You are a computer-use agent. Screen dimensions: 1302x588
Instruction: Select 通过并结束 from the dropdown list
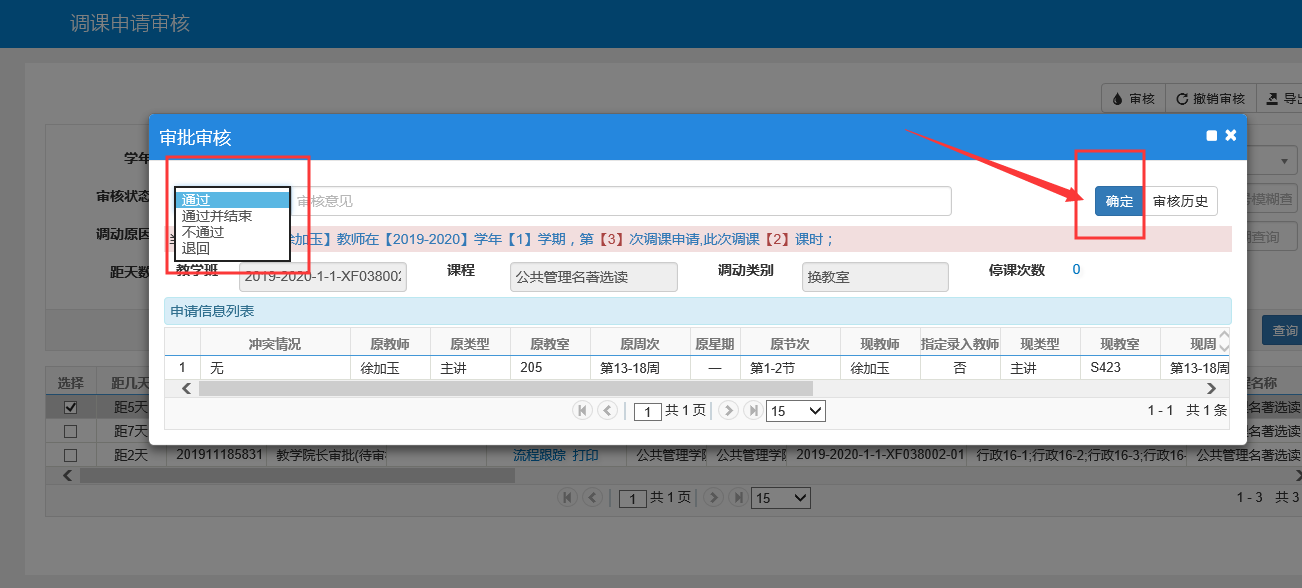click(x=217, y=216)
